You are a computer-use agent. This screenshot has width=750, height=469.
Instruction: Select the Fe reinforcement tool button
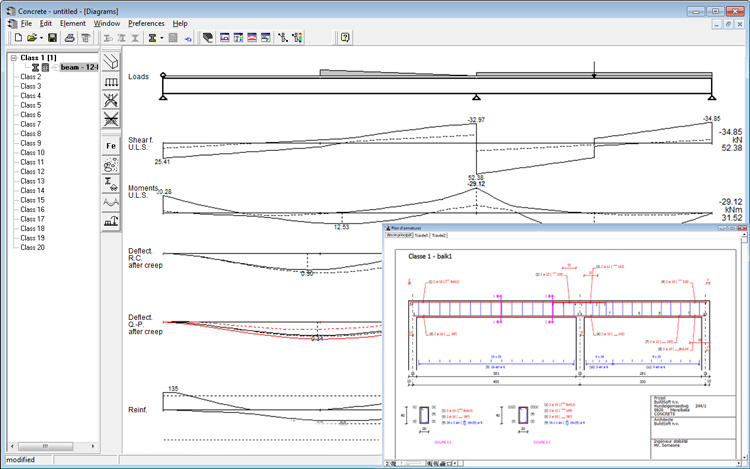point(111,146)
